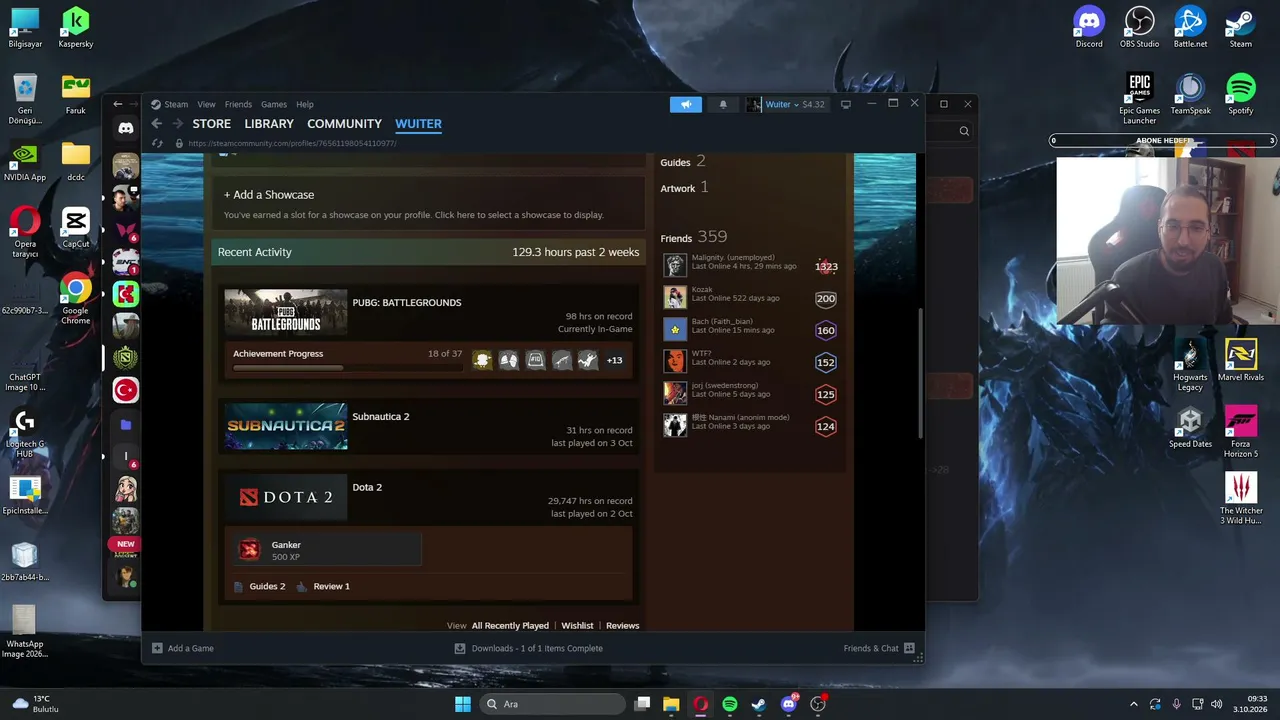Open Epic Games Launcher shortcut
Screen dimensions: 1280x720
pos(1140,98)
